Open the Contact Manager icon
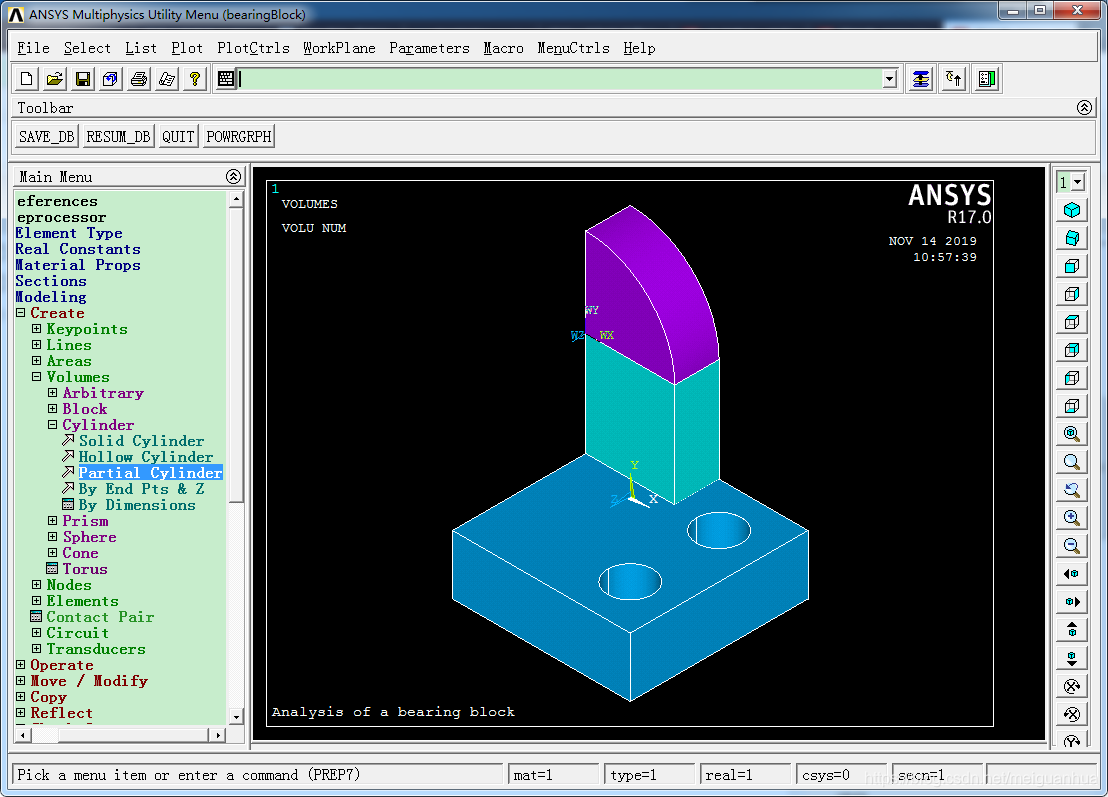Image resolution: width=1108 pixels, height=797 pixels. tap(987, 79)
